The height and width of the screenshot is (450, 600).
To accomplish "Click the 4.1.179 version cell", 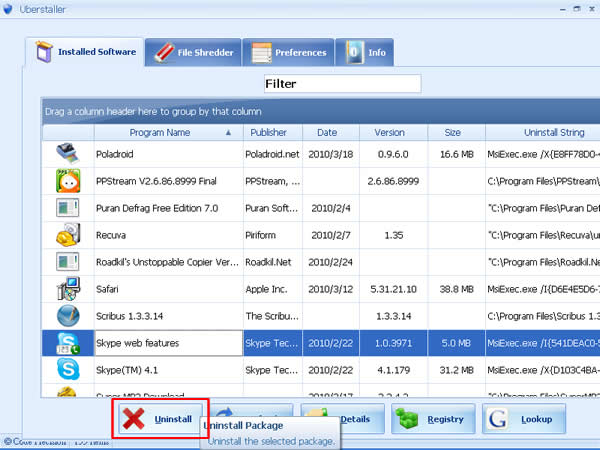I will [393, 370].
